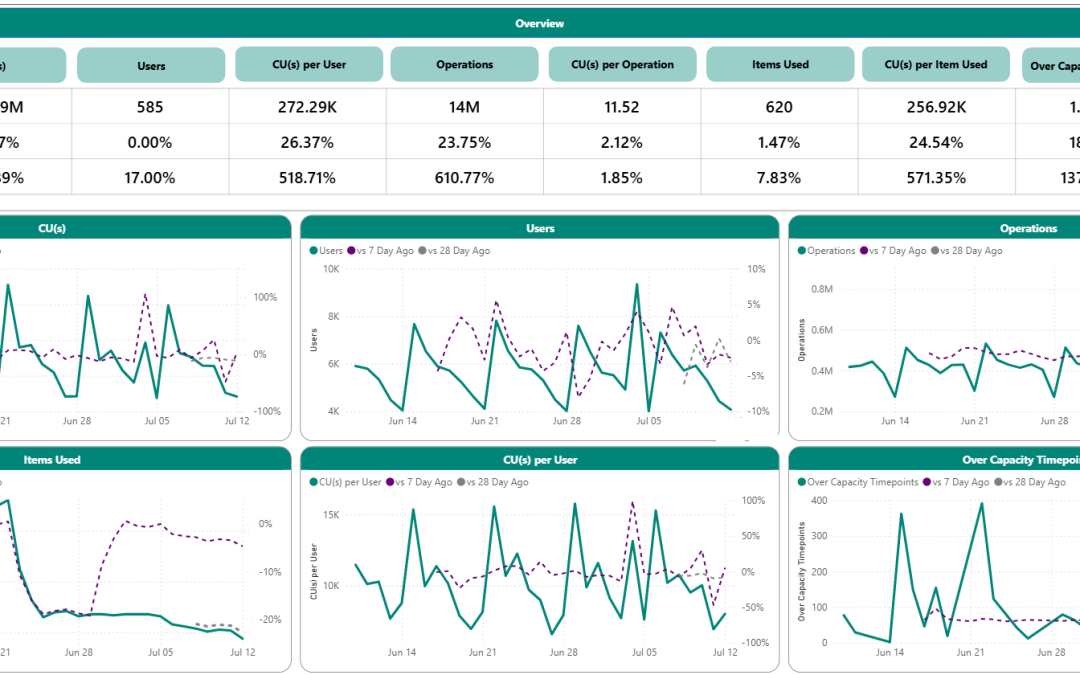Click Jul 12 x-axis label in CU(s) per User chart
Viewport: 1080px width, 675px height.
(x=725, y=652)
